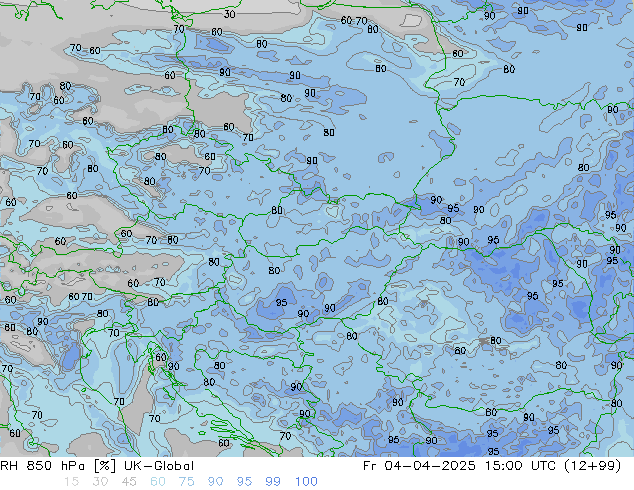Screen dimensions: 634x490
Task: Select the legend value "15"
Action: click(x=71, y=482)
